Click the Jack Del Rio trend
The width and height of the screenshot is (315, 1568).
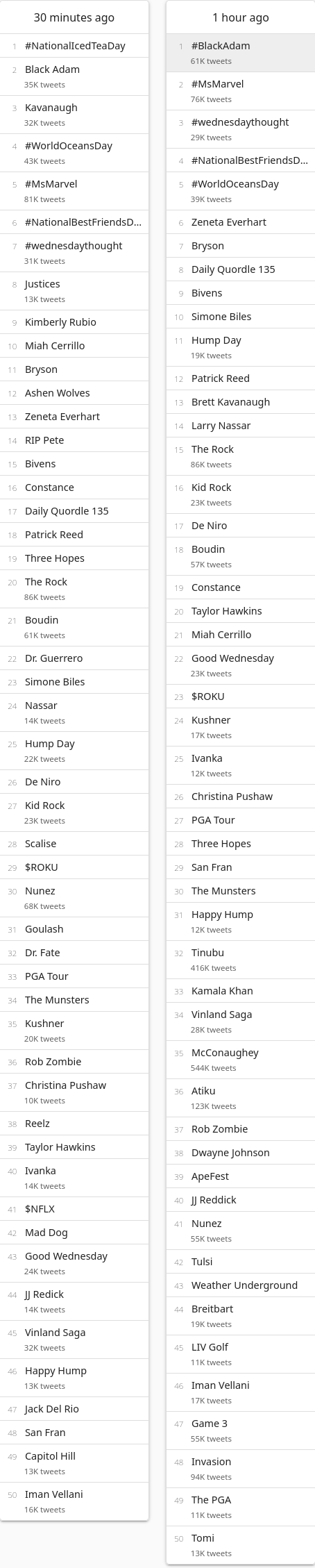coord(74,1409)
